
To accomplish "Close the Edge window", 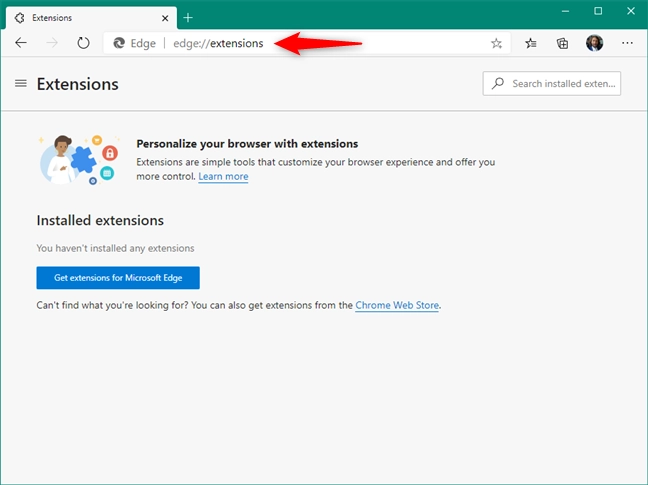I will tap(631, 11).
